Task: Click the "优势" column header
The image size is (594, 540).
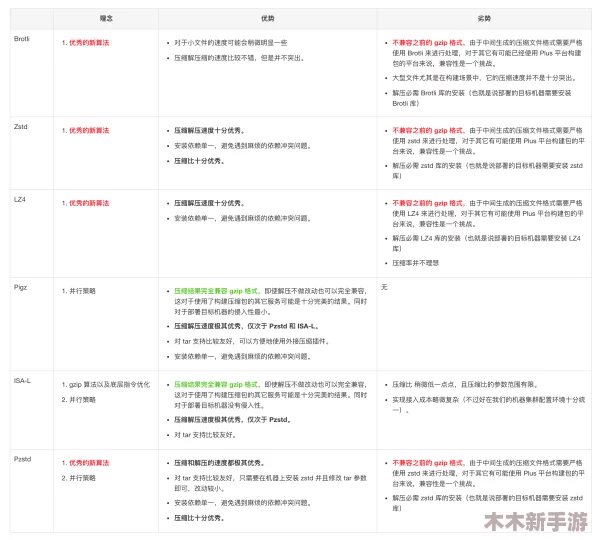Action: click(x=267, y=18)
